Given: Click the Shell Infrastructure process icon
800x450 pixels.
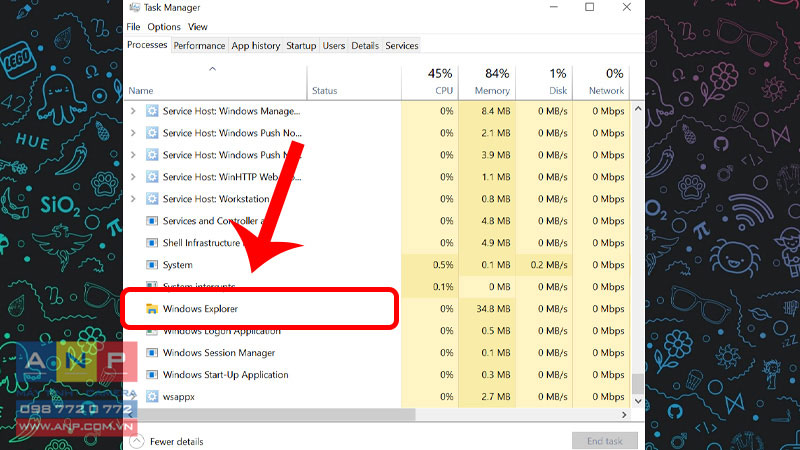Looking at the screenshot, I should 152,243.
